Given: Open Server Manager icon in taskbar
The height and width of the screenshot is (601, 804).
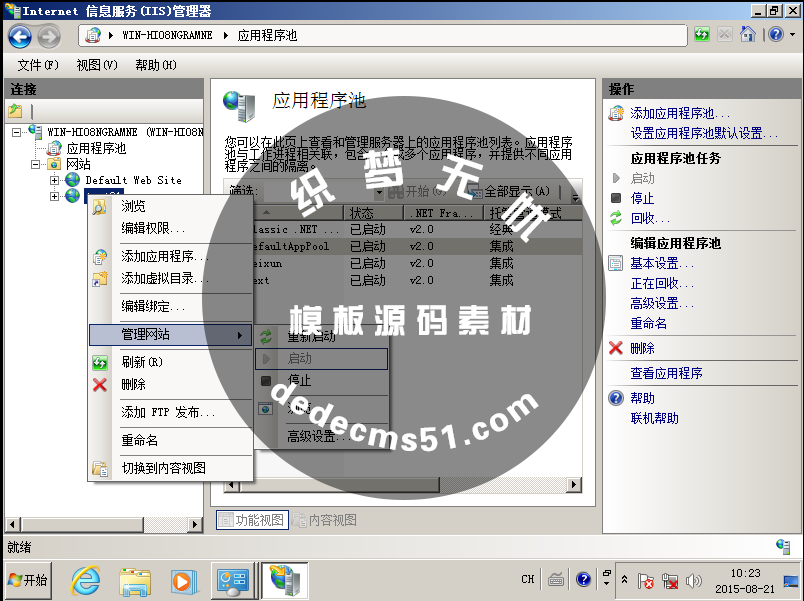Looking at the screenshot, I should point(232,579).
